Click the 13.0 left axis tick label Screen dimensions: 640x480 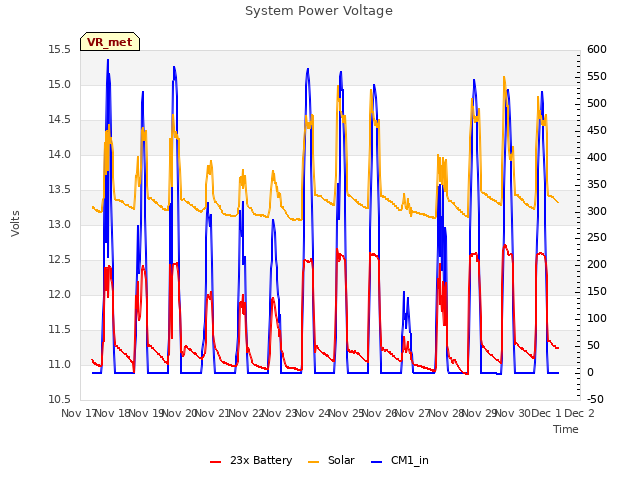coord(60,224)
